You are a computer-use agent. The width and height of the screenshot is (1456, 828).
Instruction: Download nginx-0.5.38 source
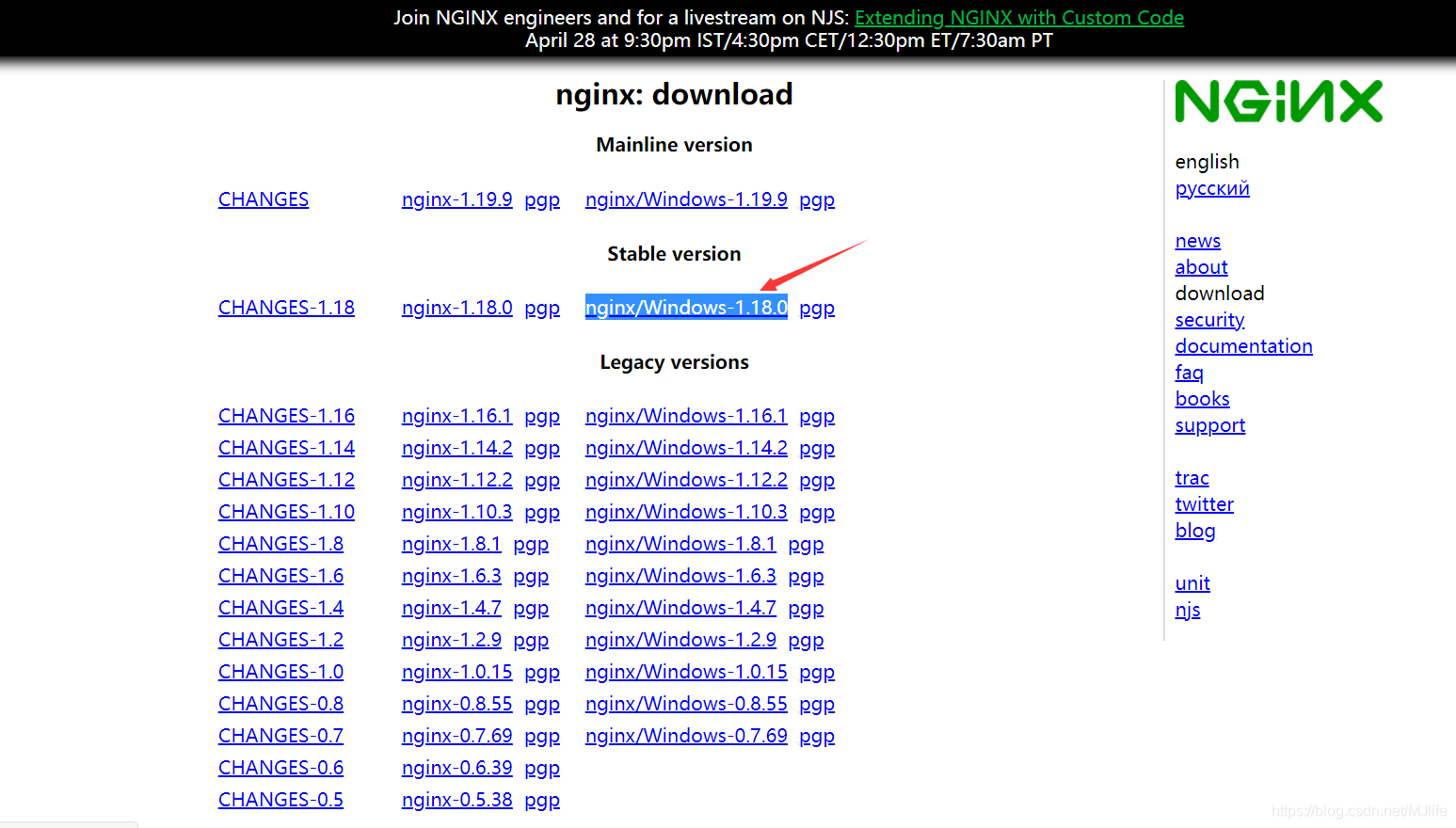click(x=456, y=800)
